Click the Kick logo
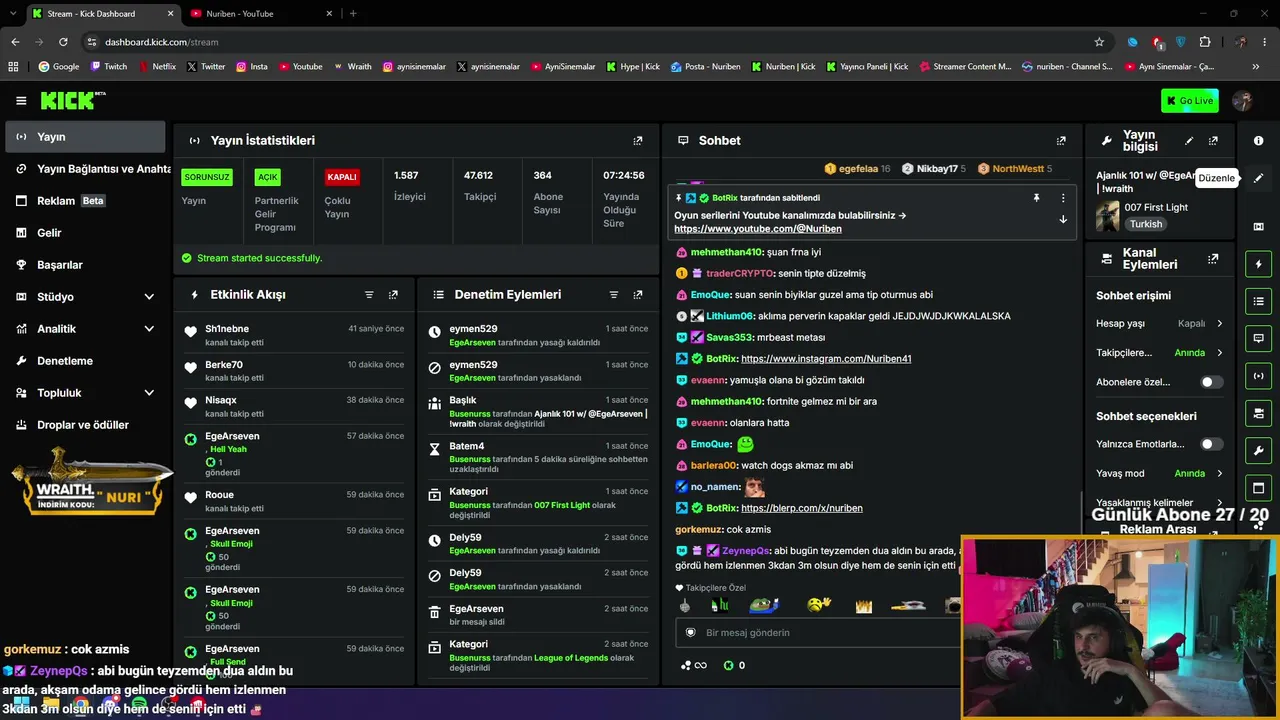The image size is (1280, 720). [73, 100]
